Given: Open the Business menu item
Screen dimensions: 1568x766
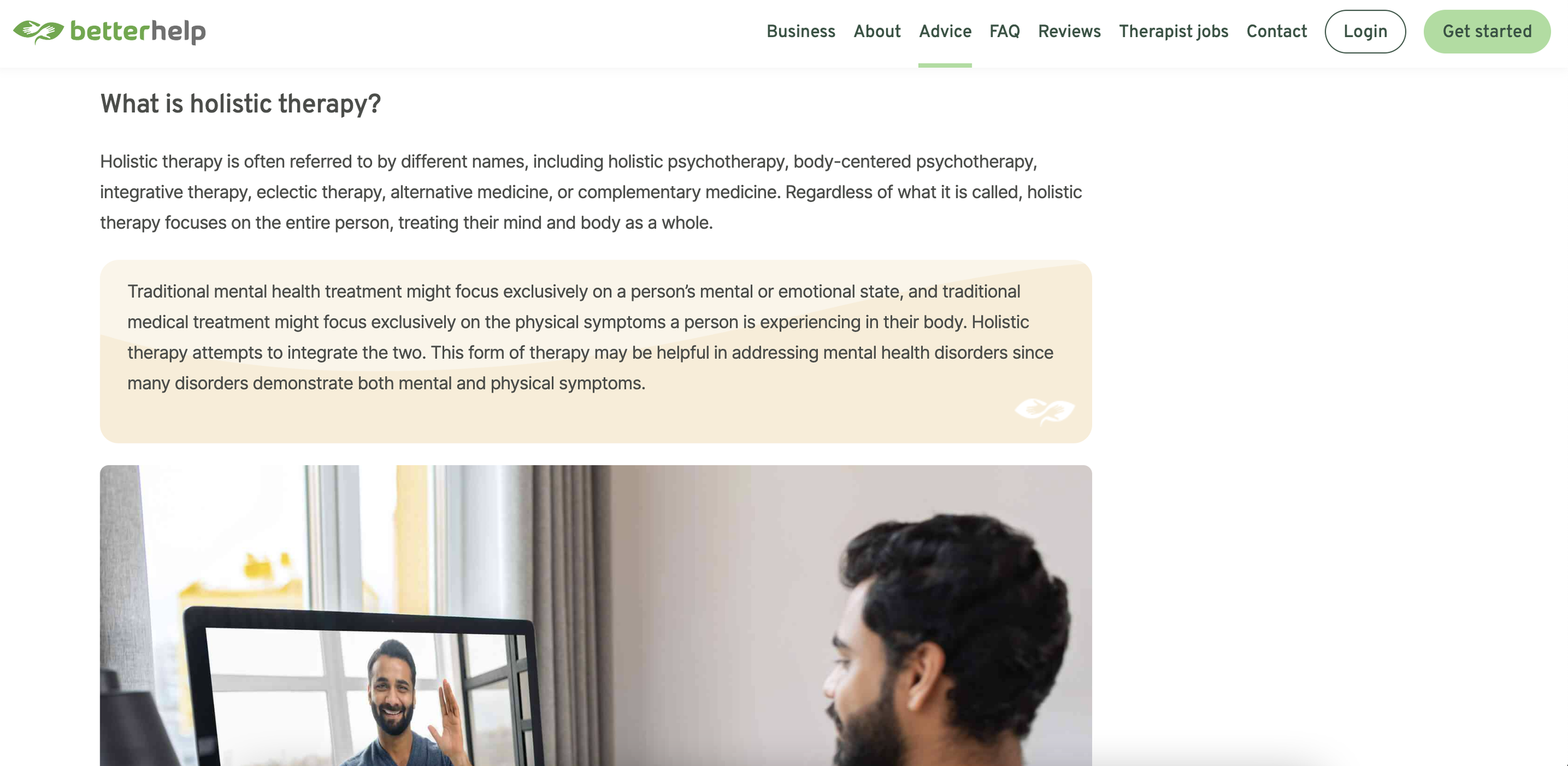Looking at the screenshot, I should (x=801, y=31).
